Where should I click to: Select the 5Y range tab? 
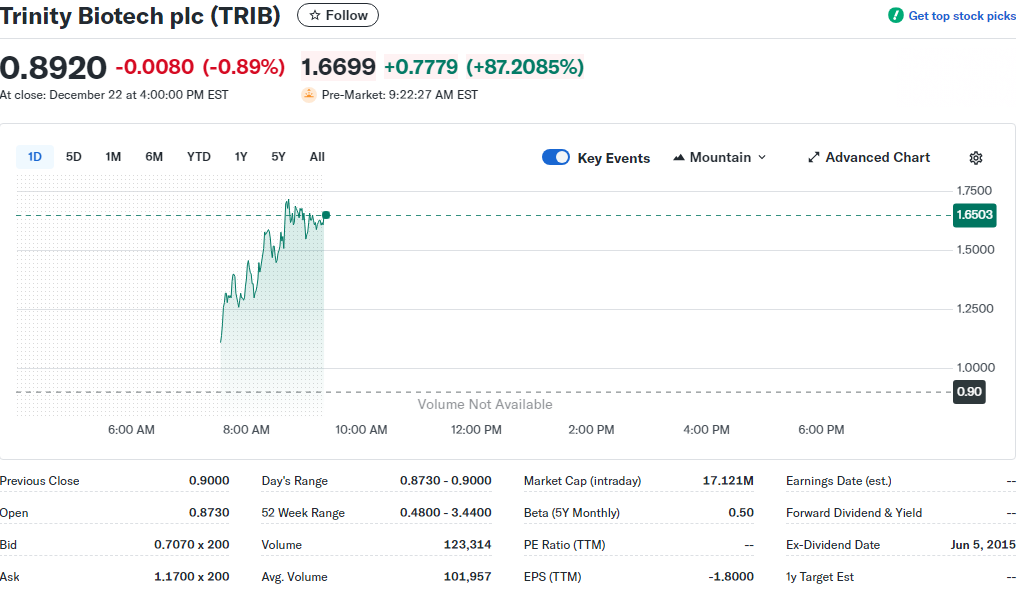(x=278, y=157)
